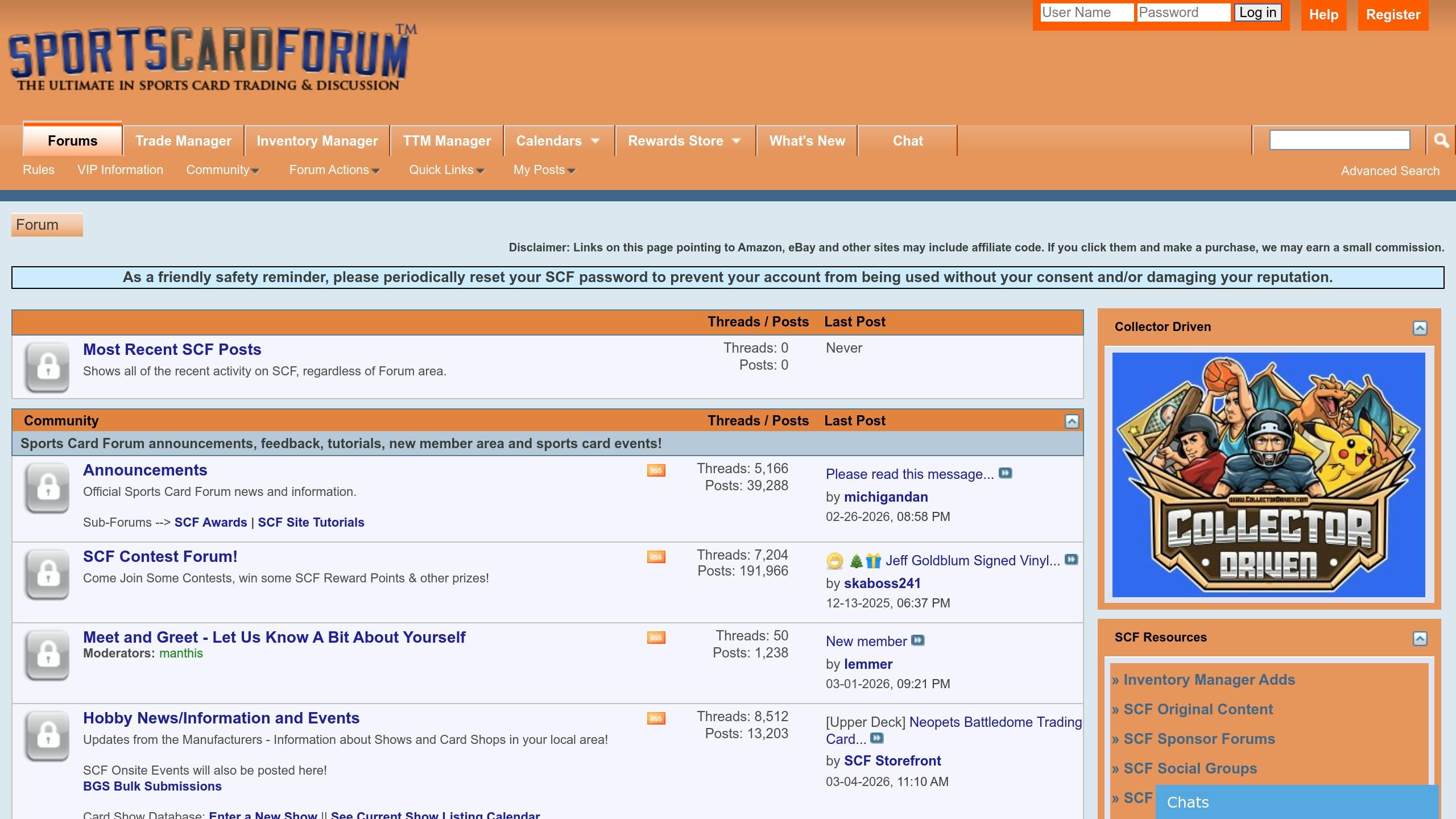Go to last post icon for New member
Viewport: 1456px width, 819px height.
[x=917, y=640]
